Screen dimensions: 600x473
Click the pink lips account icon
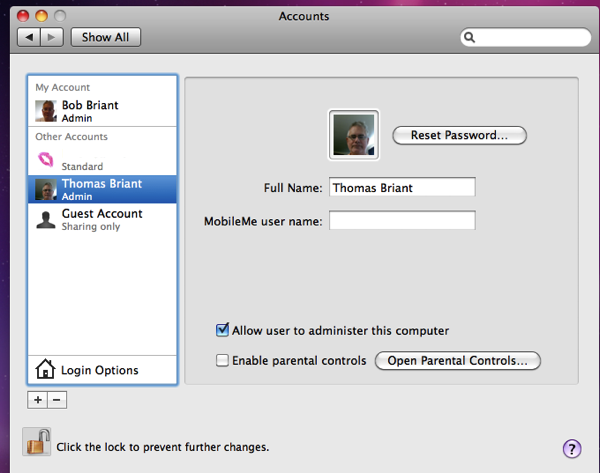(x=46, y=159)
